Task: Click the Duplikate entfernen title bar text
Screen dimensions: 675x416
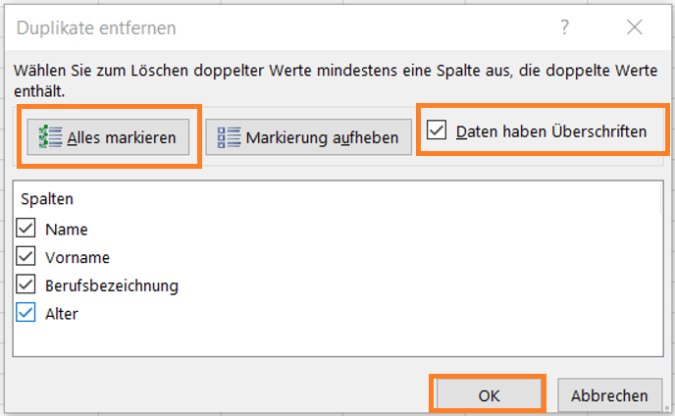Action: coord(96,28)
